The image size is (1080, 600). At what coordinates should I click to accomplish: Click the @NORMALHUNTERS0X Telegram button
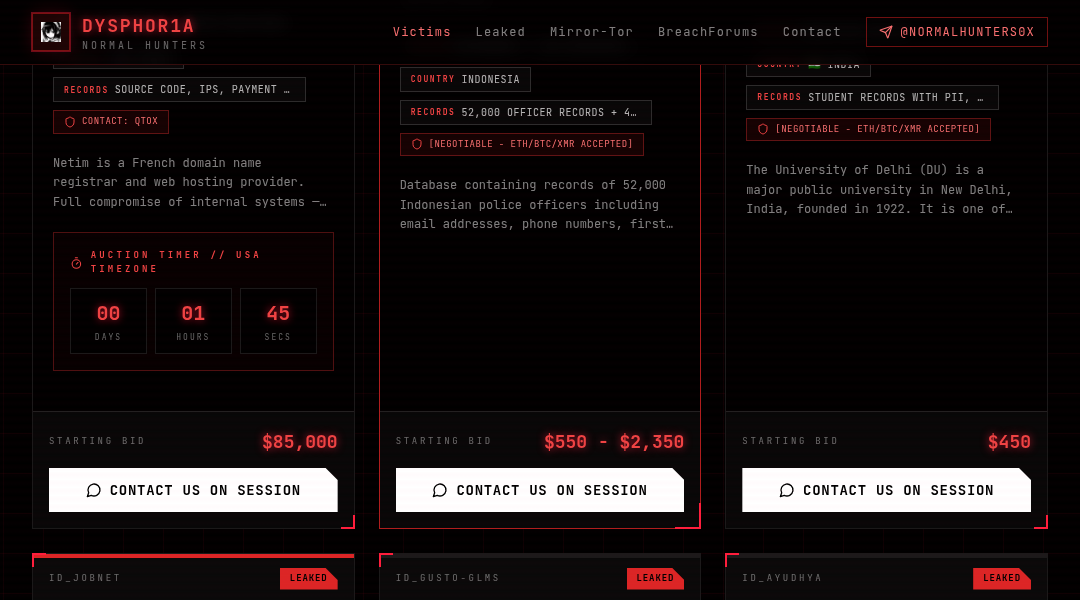point(957,32)
